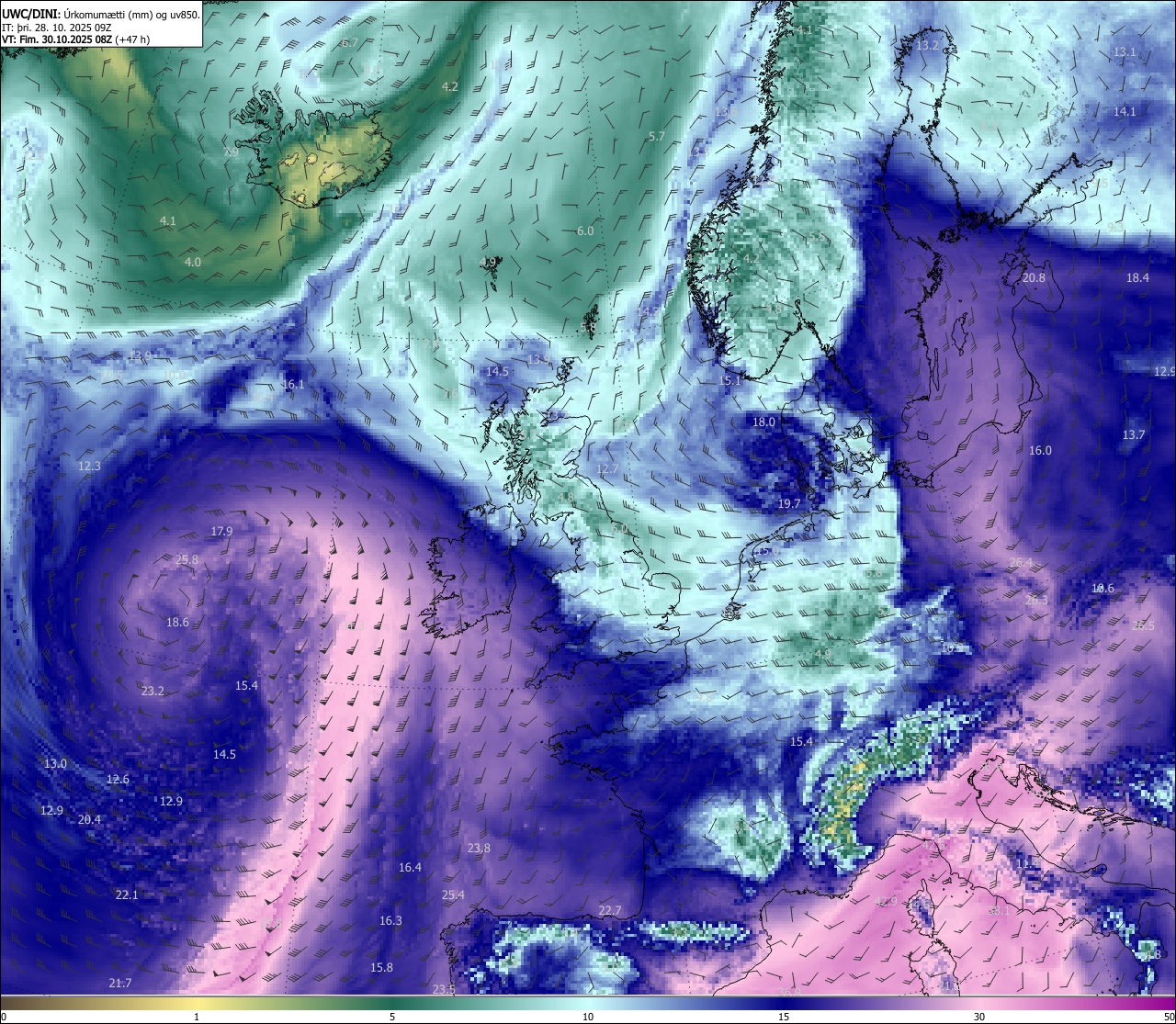Click the map value 22.1
Image resolution: width=1176 pixels, height=1024 pixels.
(127, 895)
